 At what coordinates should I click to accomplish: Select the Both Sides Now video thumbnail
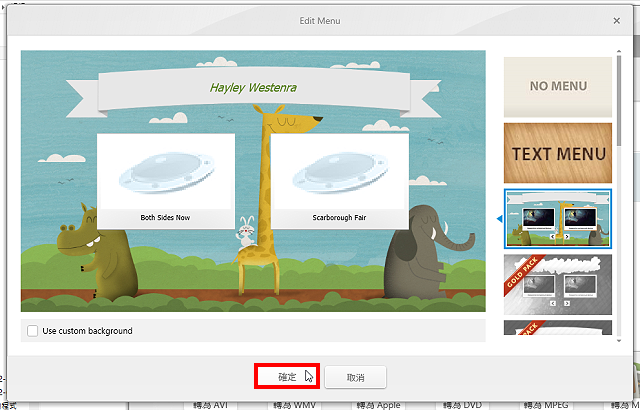pos(166,172)
